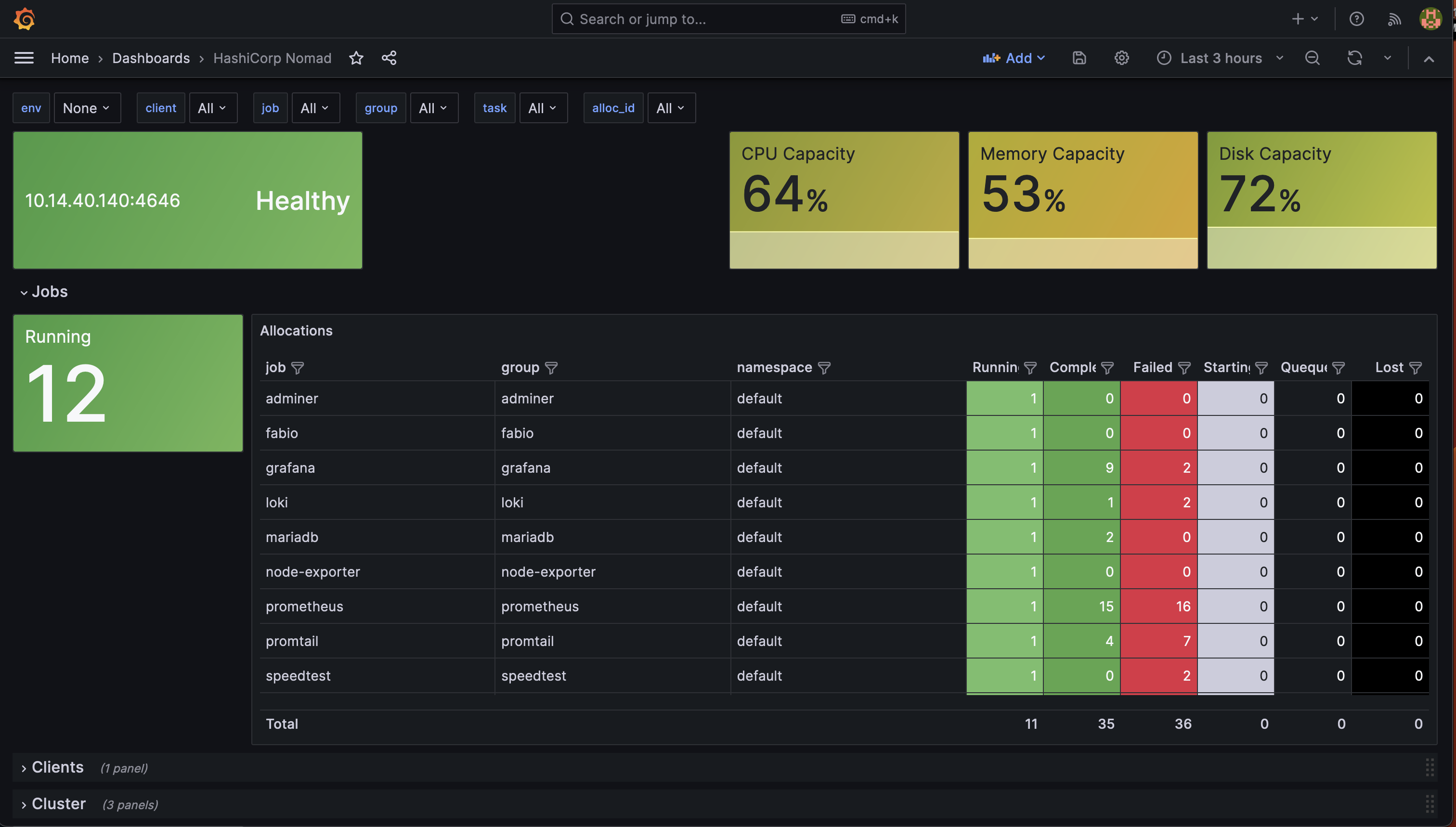Viewport: 1456px width, 827px height.
Task: Open the news feed icon
Action: point(1394,19)
